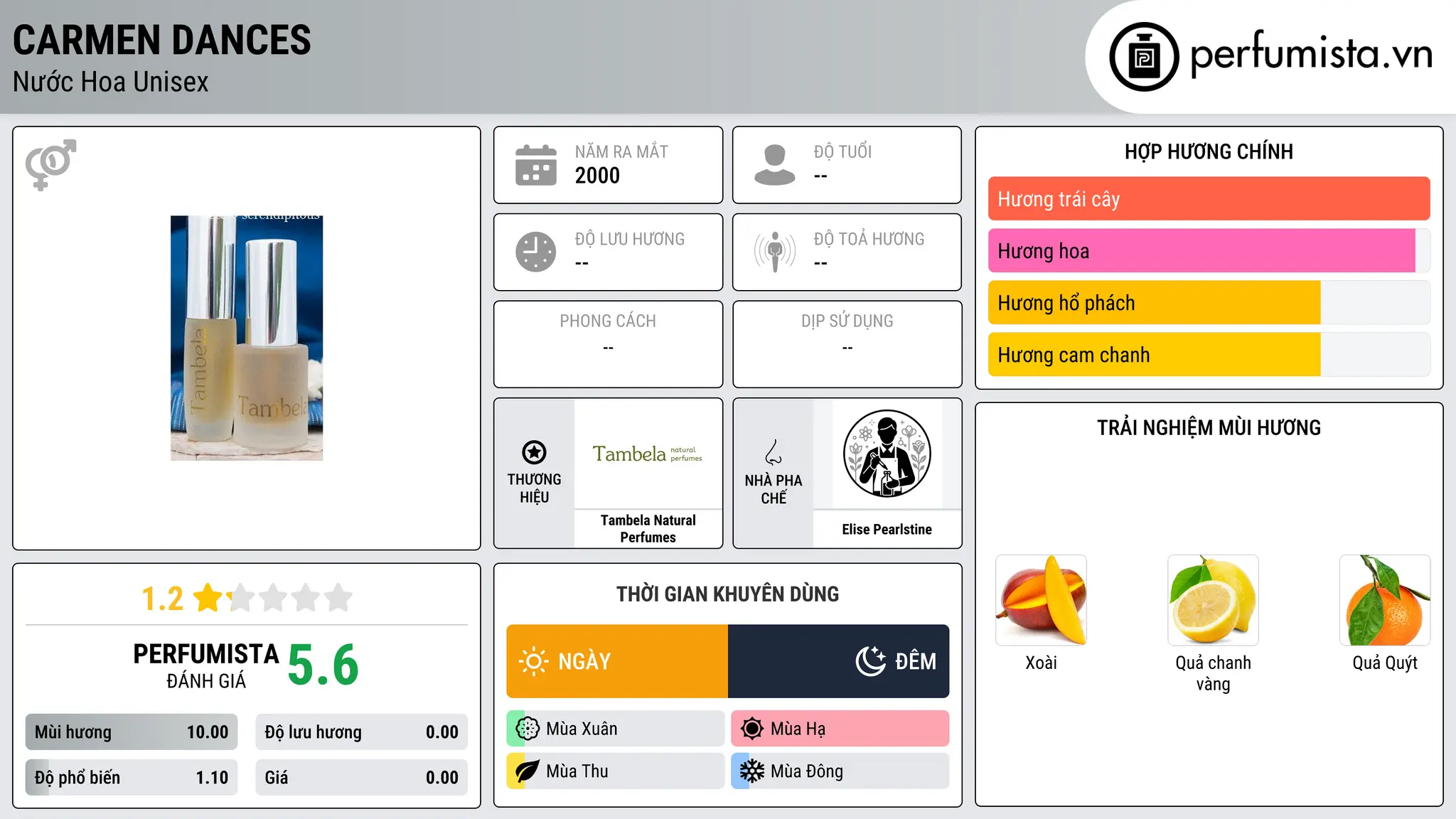
Task: Click the clock icon beside Độ lưu hương
Action: click(x=536, y=252)
